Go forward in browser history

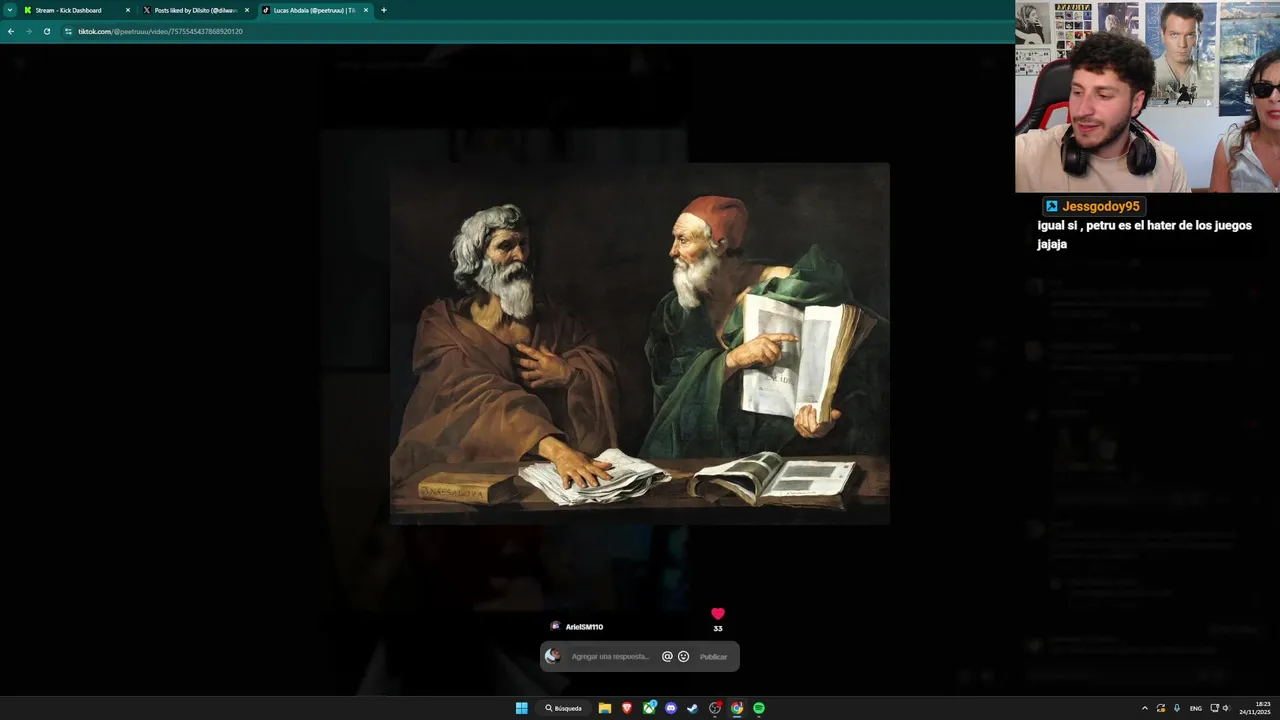tap(29, 31)
